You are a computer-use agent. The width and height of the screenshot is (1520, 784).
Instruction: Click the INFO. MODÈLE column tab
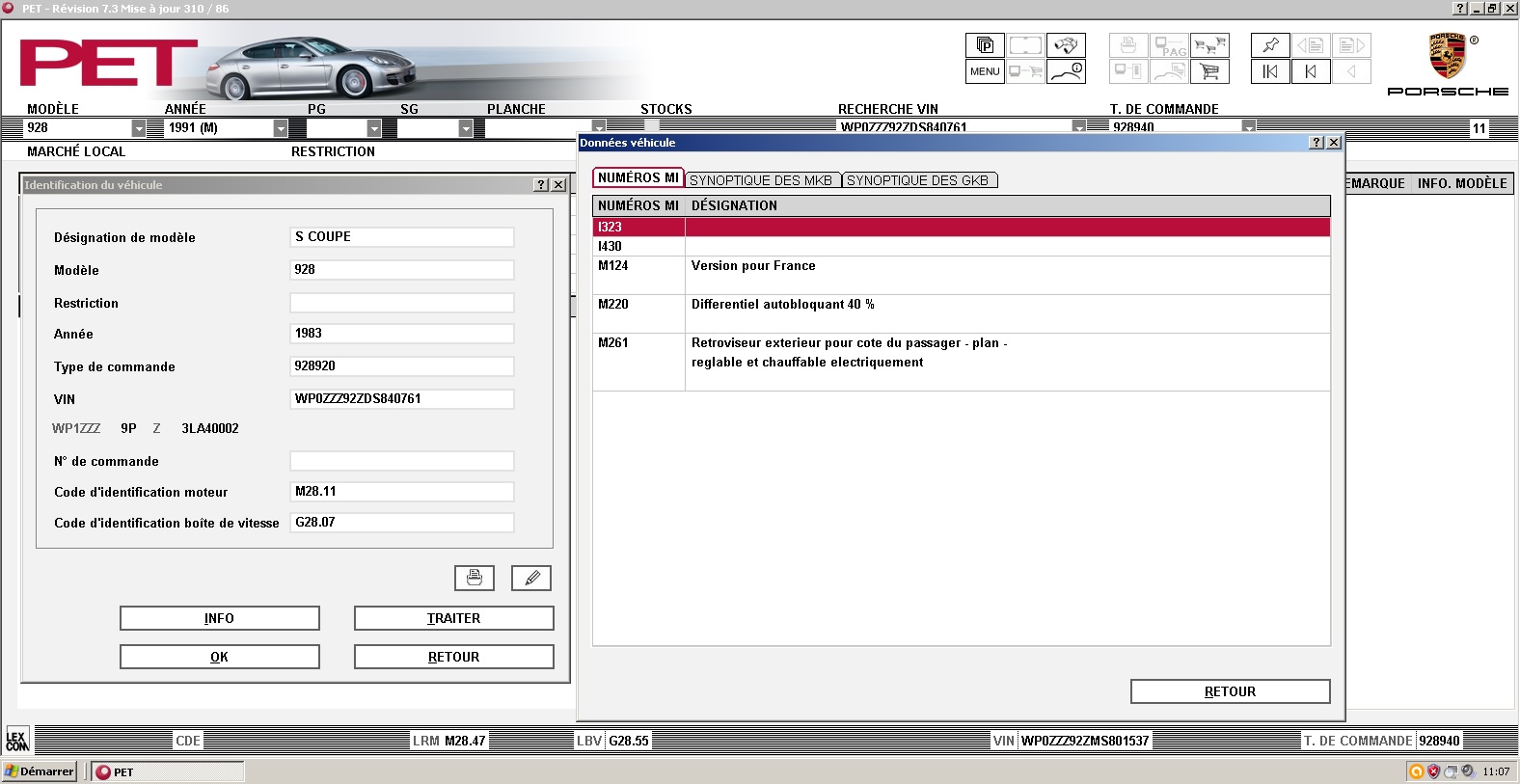[1462, 183]
